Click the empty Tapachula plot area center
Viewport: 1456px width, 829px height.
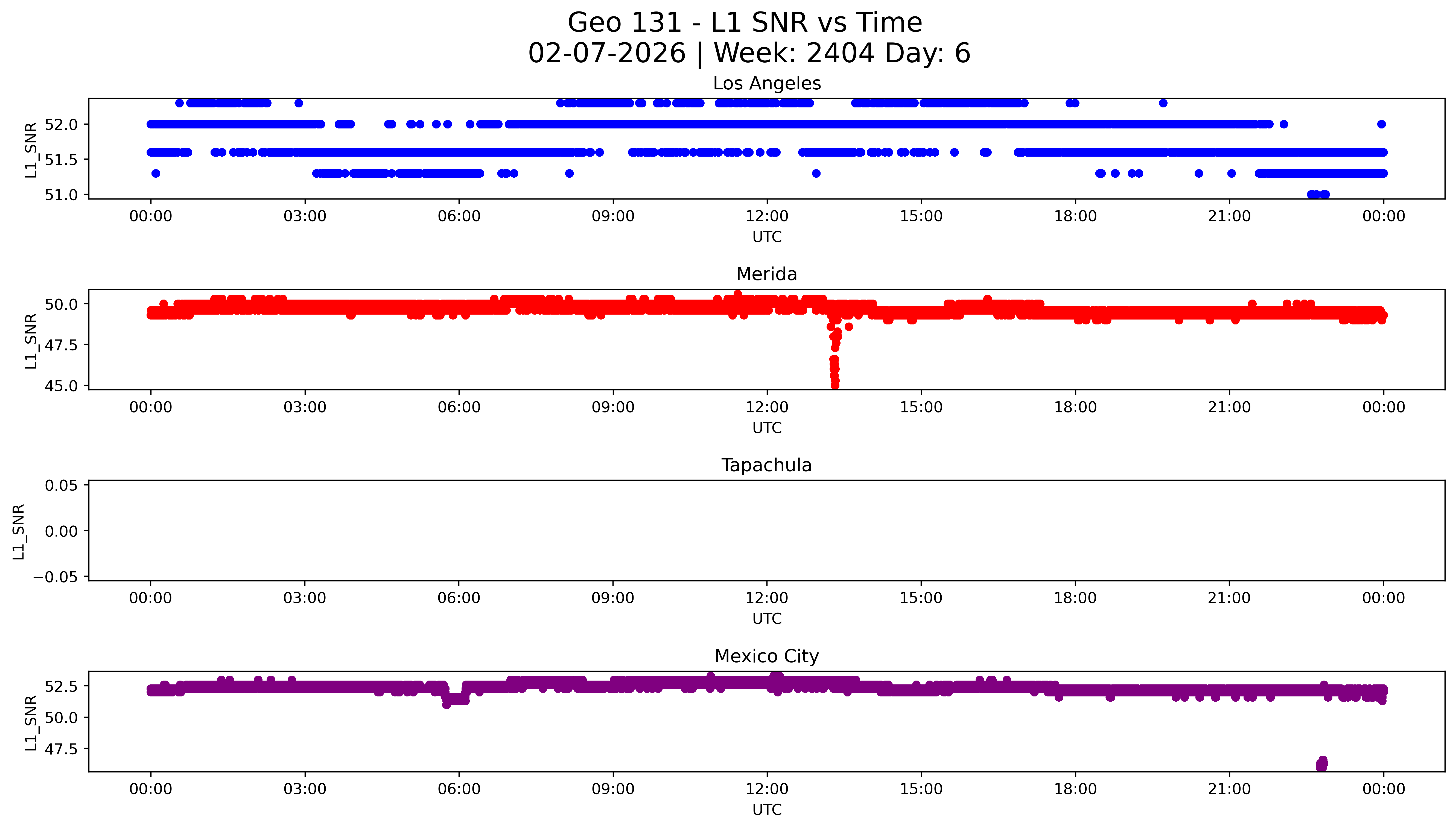pos(766,531)
